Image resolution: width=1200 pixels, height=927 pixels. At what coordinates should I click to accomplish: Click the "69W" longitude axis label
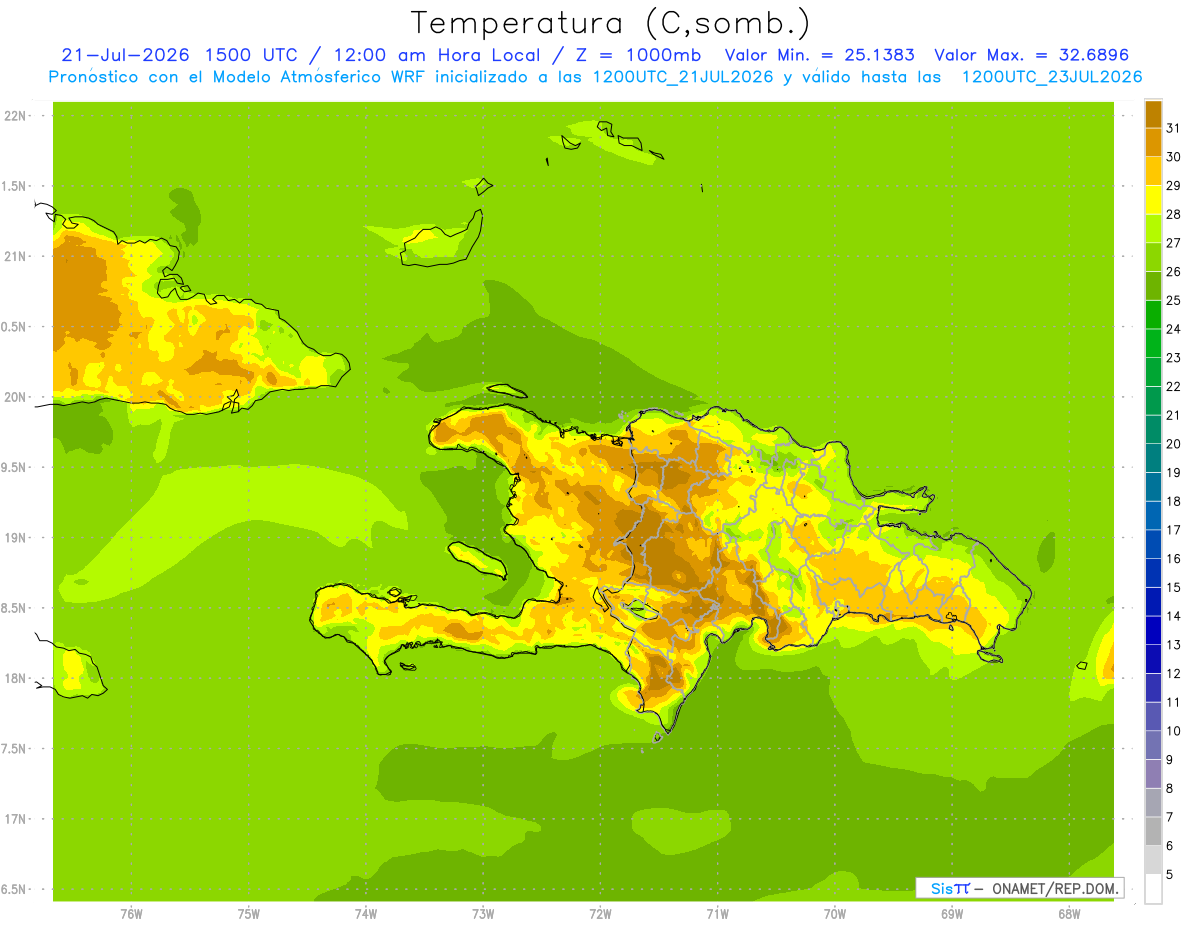951,913
